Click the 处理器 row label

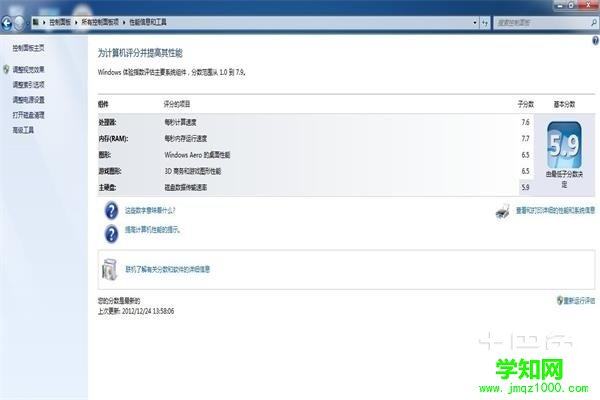point(107,122)
